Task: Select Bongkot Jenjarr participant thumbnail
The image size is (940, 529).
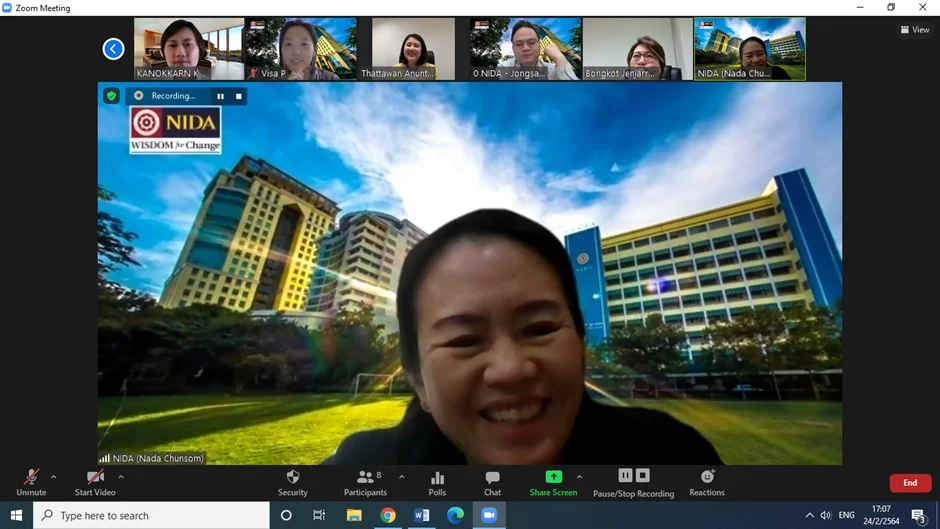Action: (637, 49)
